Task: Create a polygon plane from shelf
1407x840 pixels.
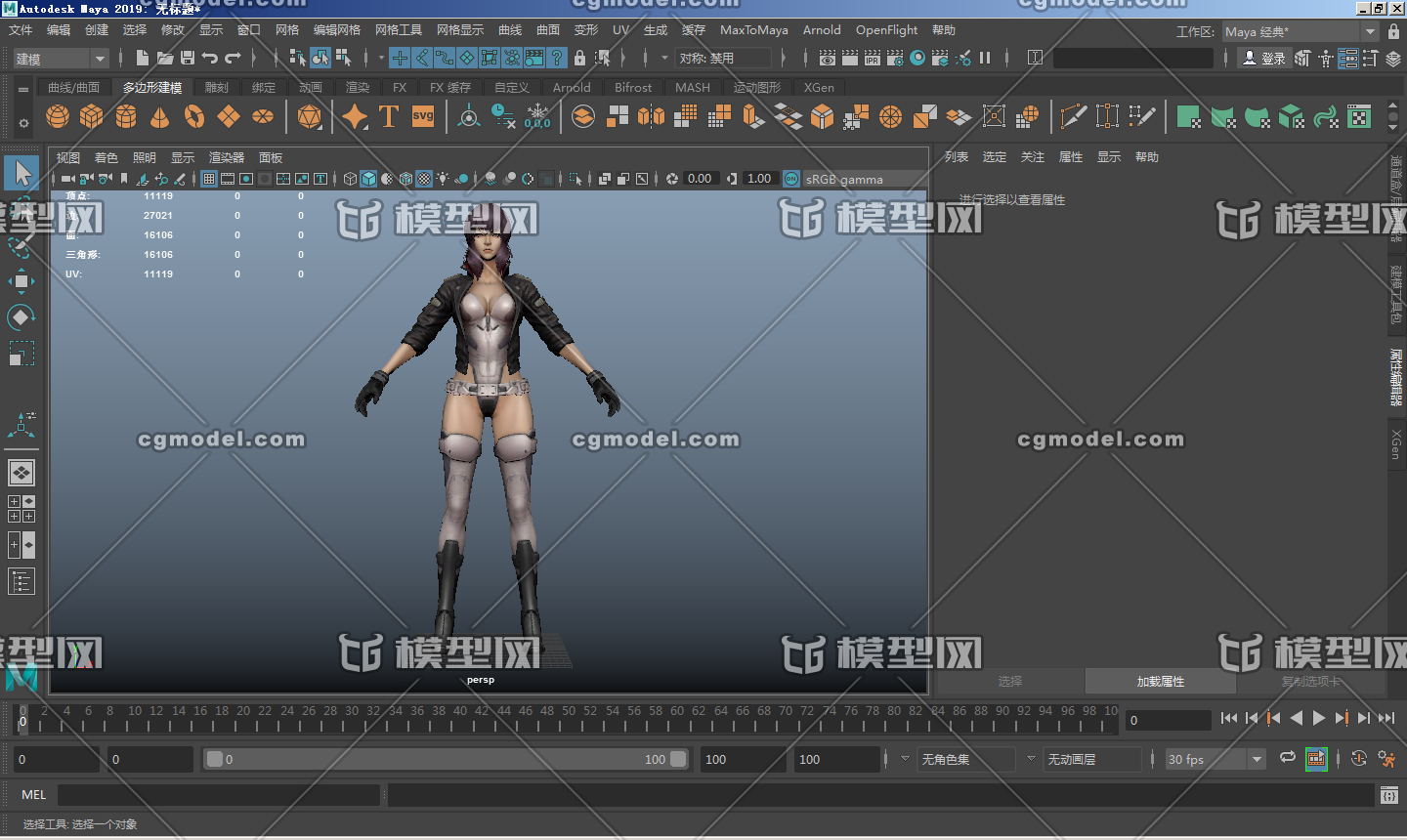Action: pos(228,117)
